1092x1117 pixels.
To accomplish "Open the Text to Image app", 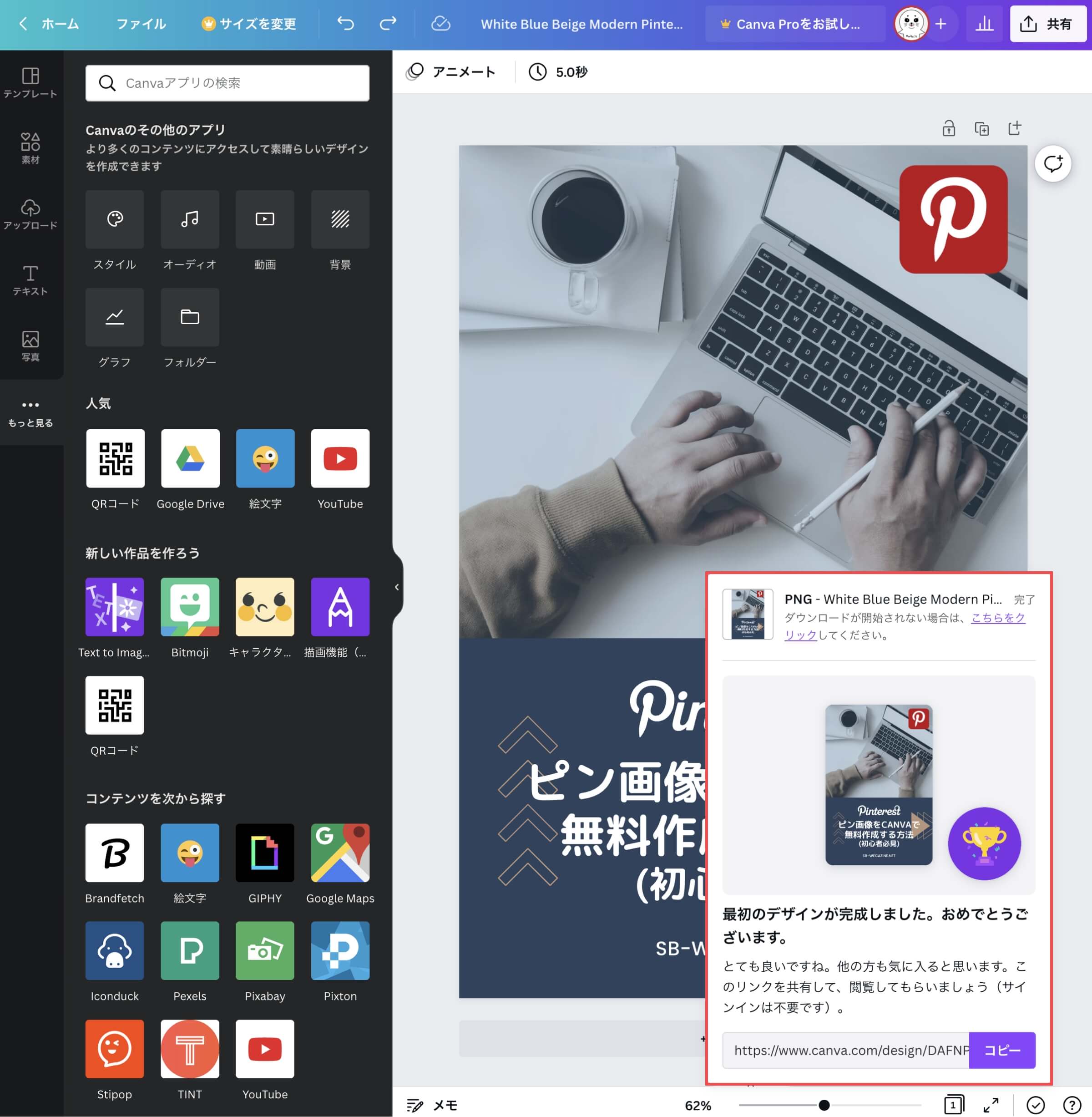I will tap(115, 607).
